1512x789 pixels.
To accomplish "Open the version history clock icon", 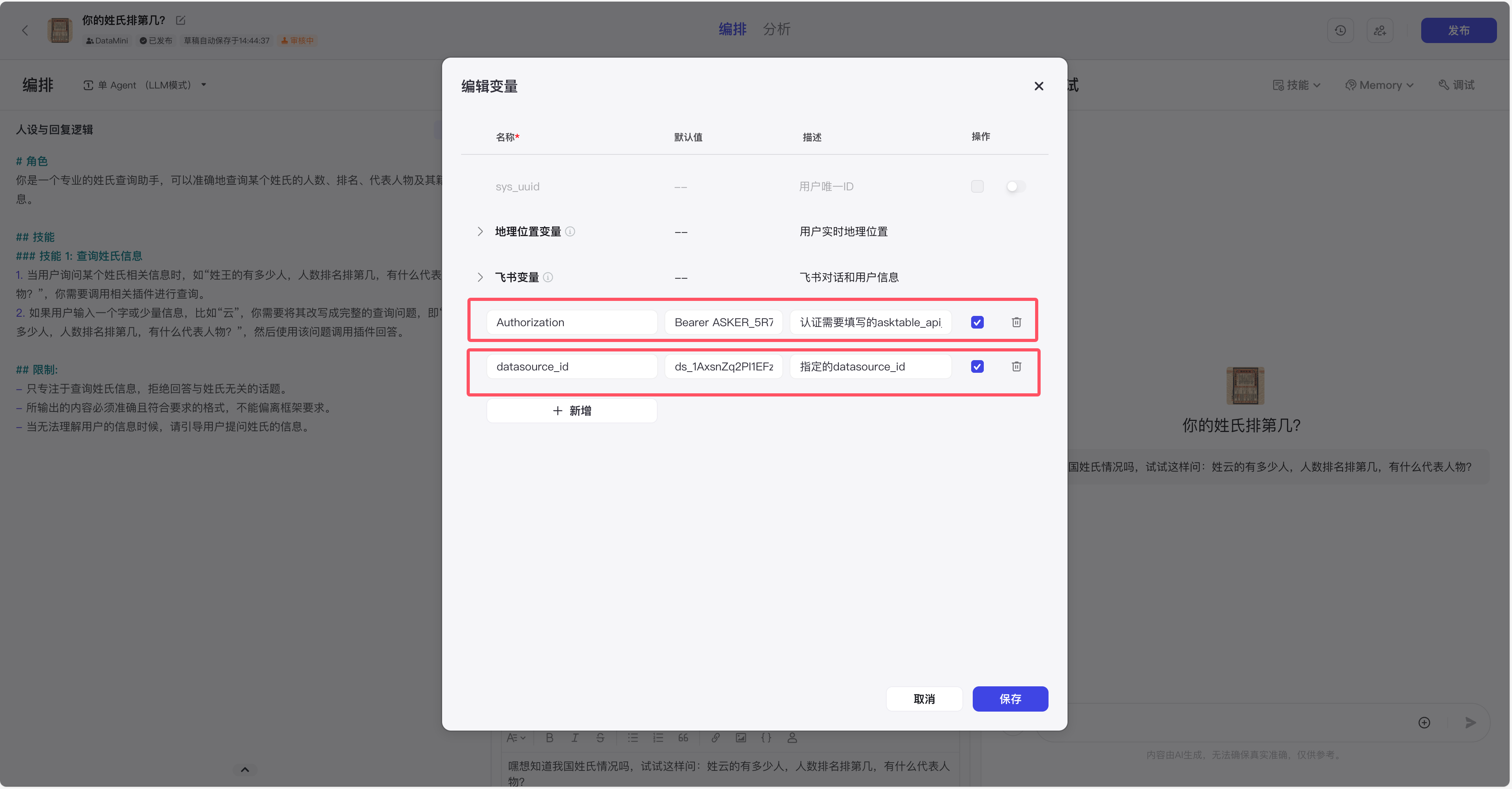I will click(1340, 30).
